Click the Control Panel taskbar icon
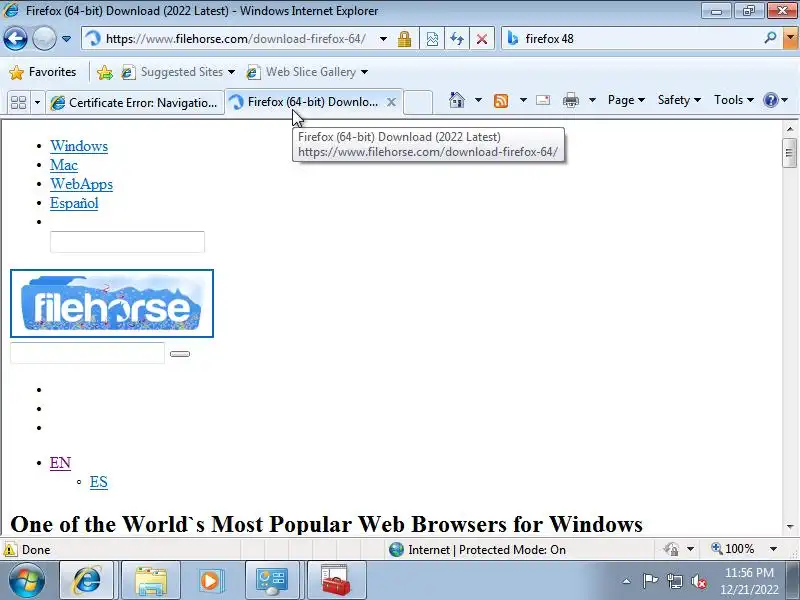800x600 pixels. [271, 580]
